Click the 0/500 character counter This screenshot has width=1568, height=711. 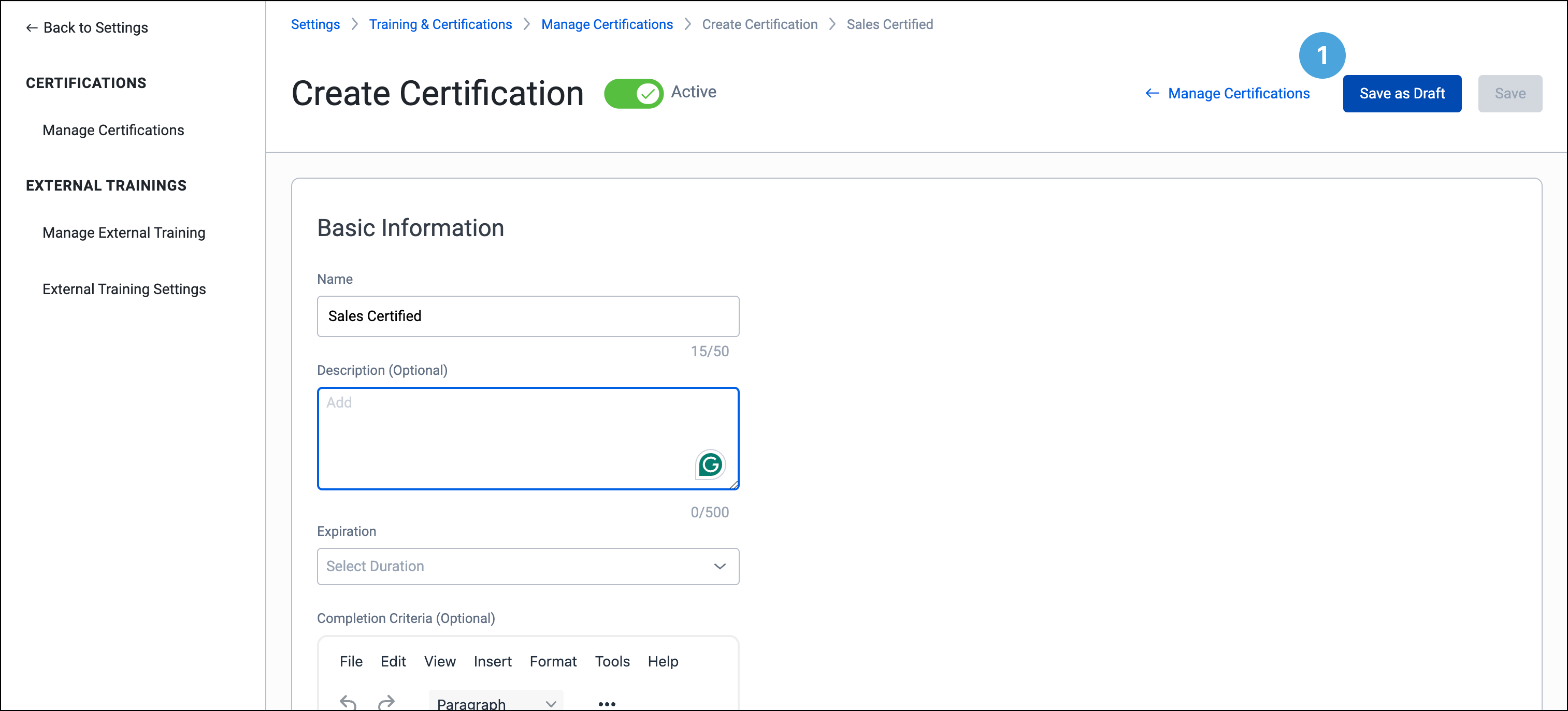point(709,513)
